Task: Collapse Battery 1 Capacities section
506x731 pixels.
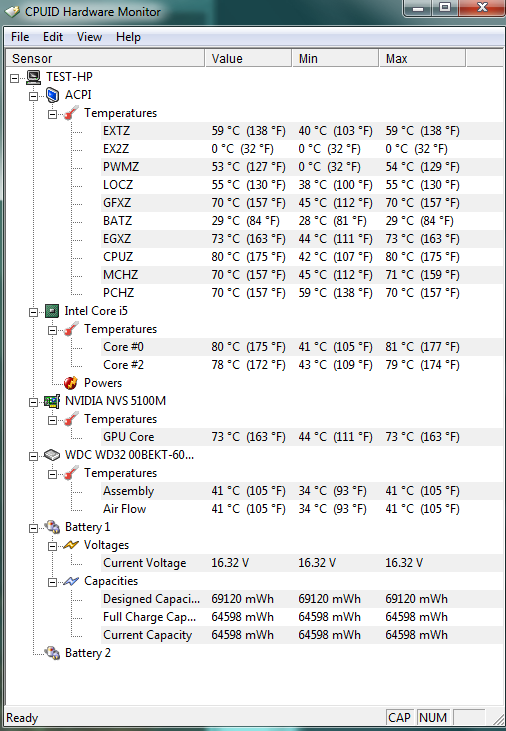Action: (52, 582)
